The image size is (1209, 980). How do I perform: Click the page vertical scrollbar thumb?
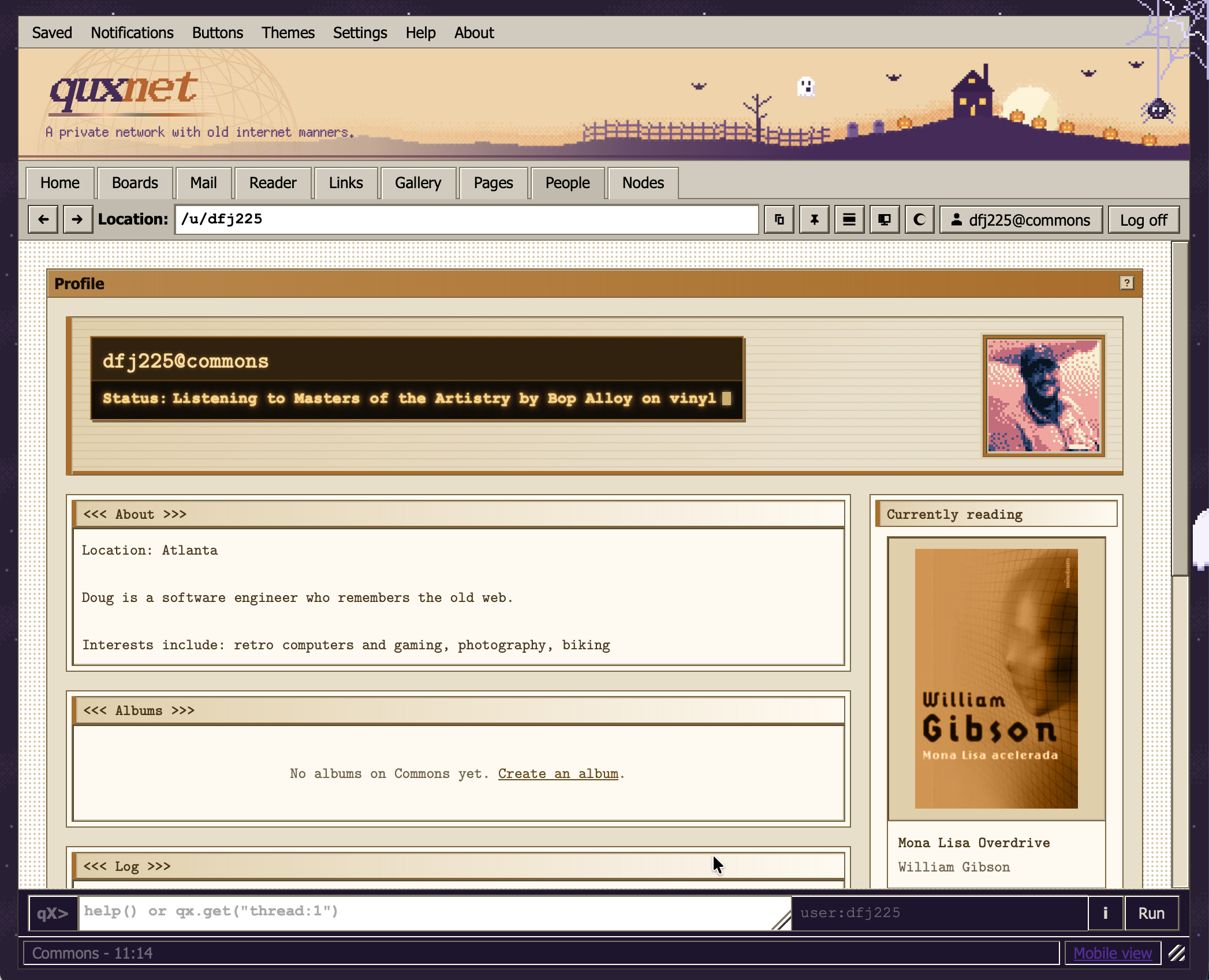(1180, 409)
